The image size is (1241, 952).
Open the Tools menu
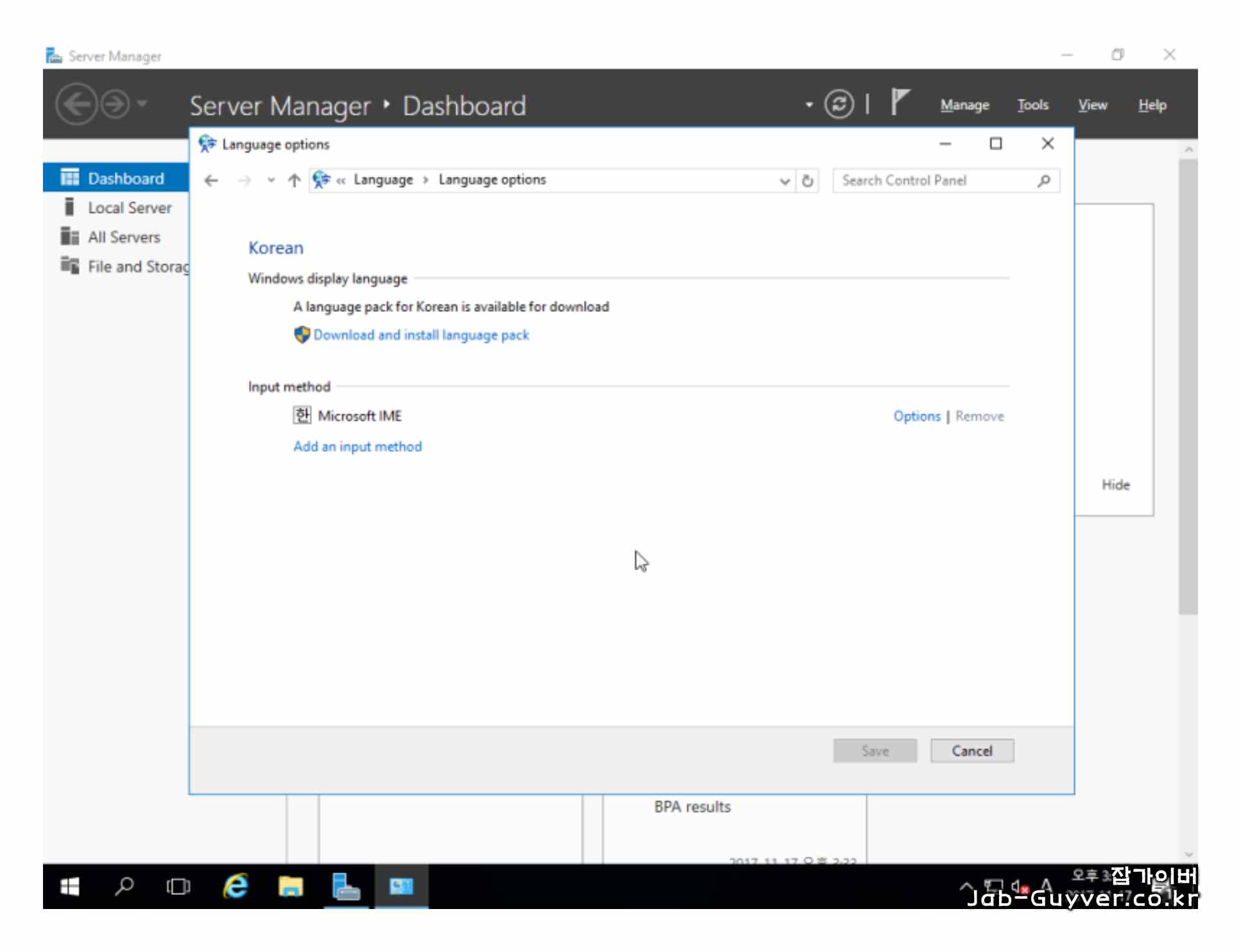(1032, 105)
